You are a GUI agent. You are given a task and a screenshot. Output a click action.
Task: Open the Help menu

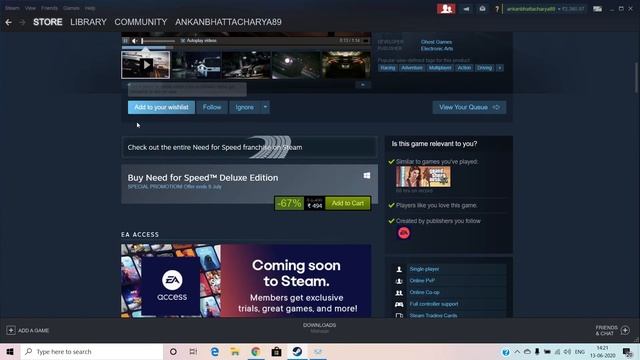coord(90,8)
